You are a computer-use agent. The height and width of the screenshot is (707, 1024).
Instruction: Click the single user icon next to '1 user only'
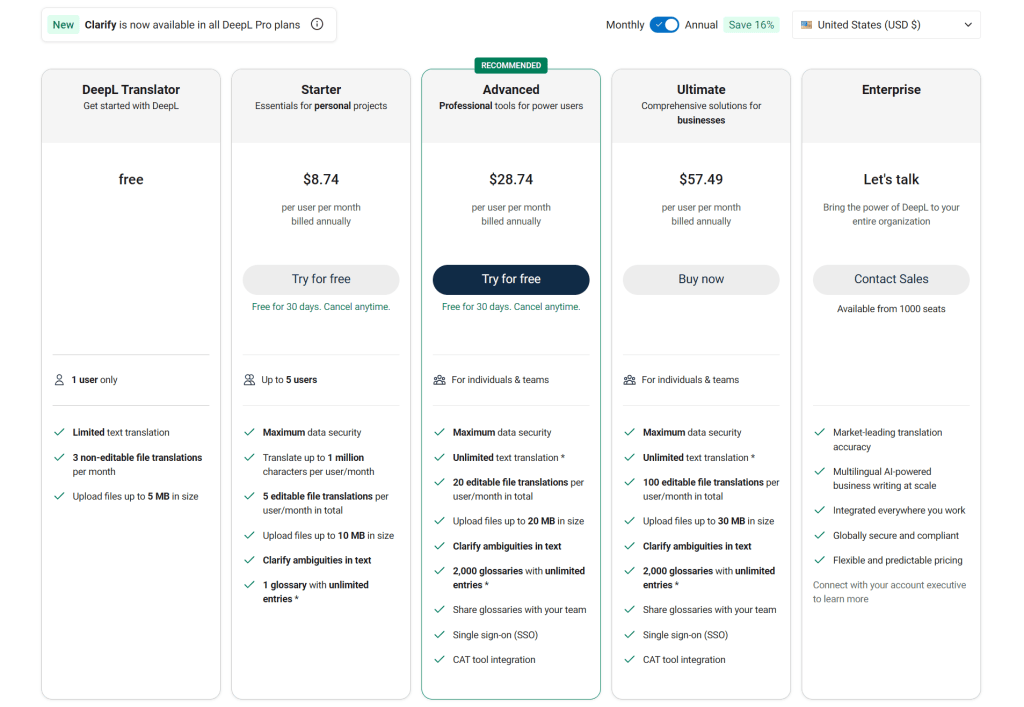tap(59, 379)
